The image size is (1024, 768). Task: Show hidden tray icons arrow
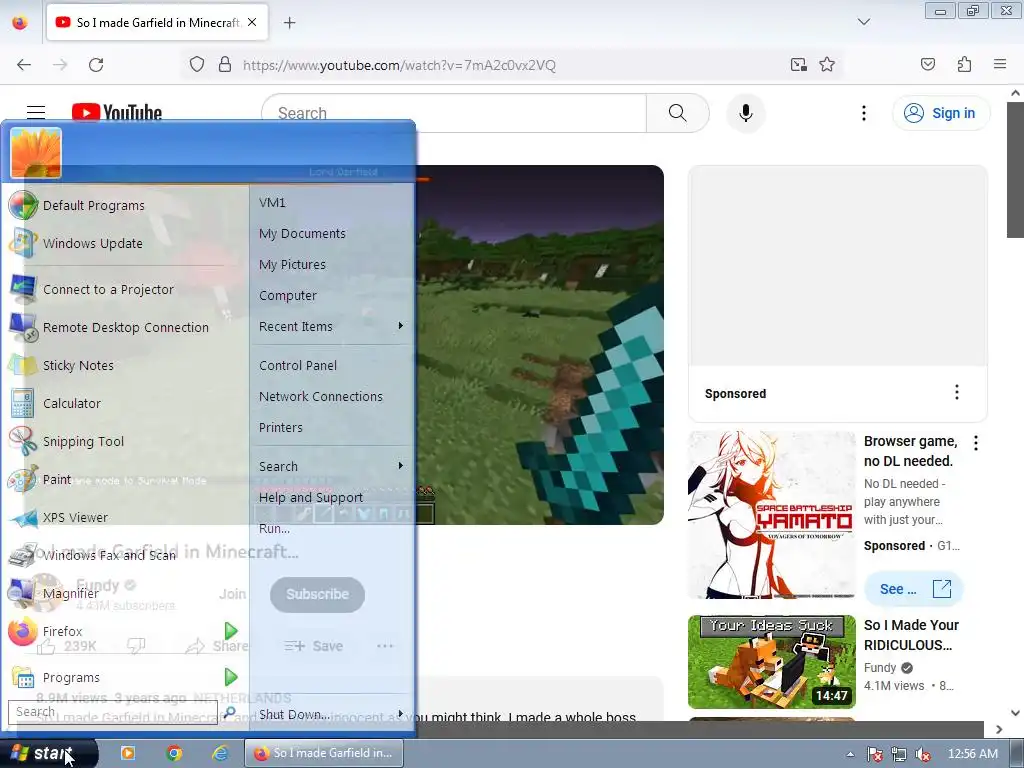pos(850,754)
